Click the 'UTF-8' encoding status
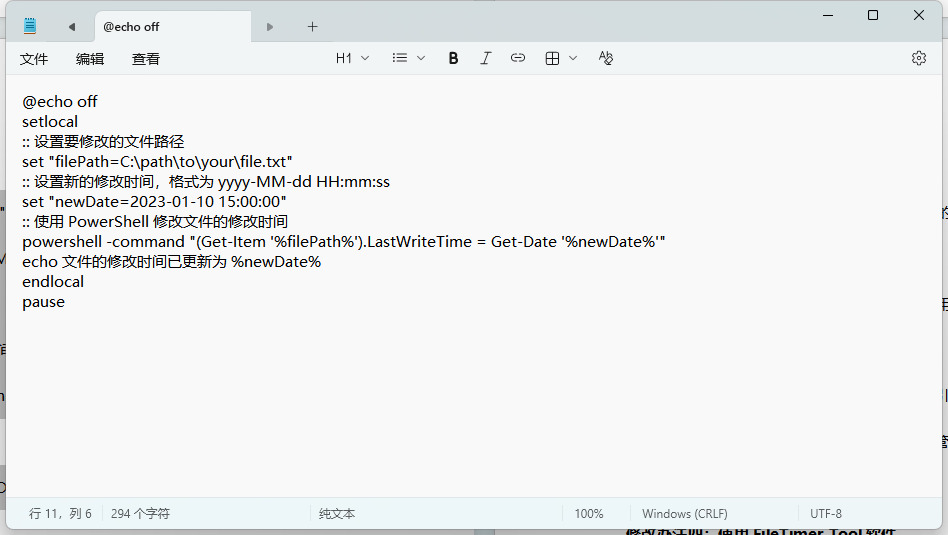Image resolution: width=948 pixels, height=535 pixels. pos(826,513)
